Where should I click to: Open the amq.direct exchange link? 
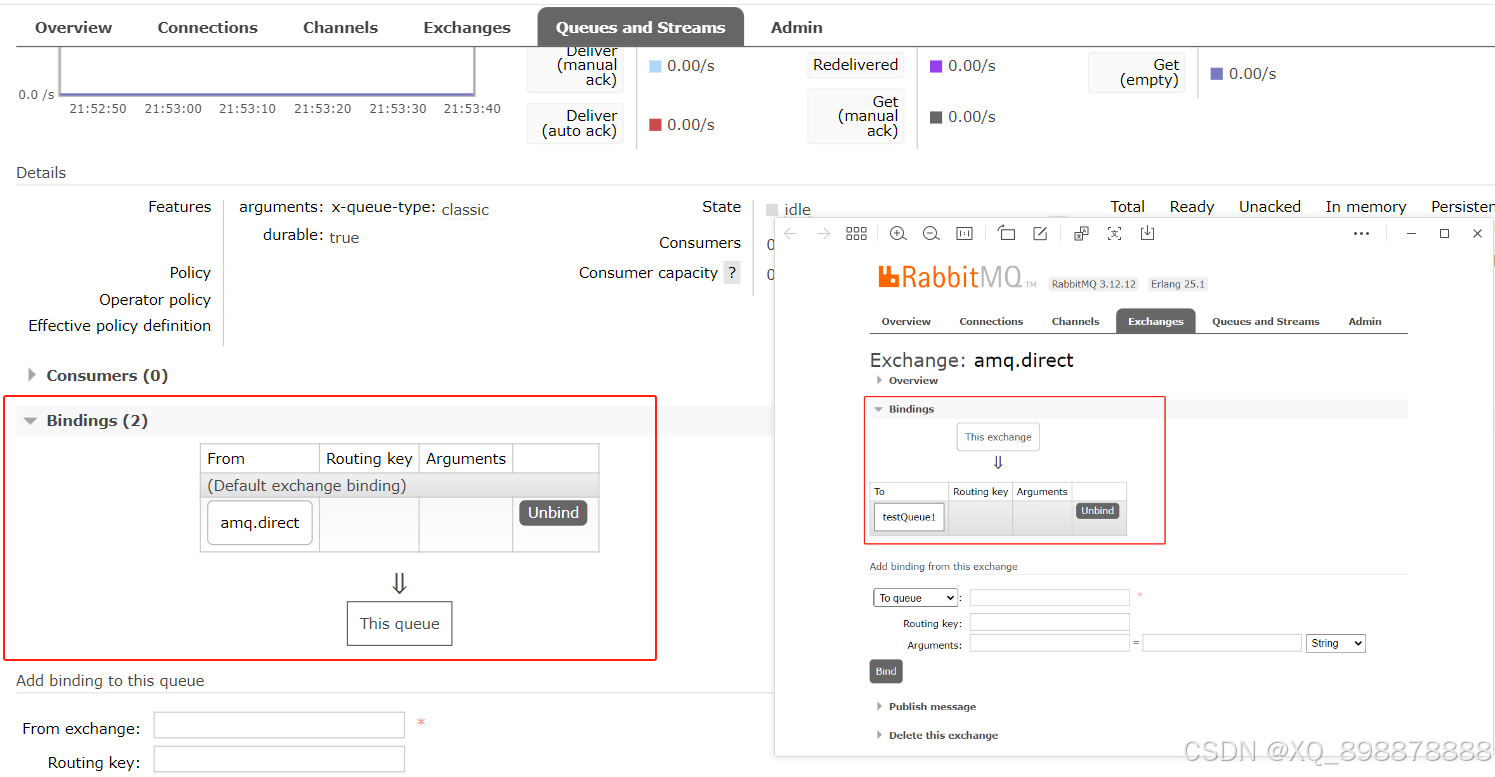[x=260, y=523]
